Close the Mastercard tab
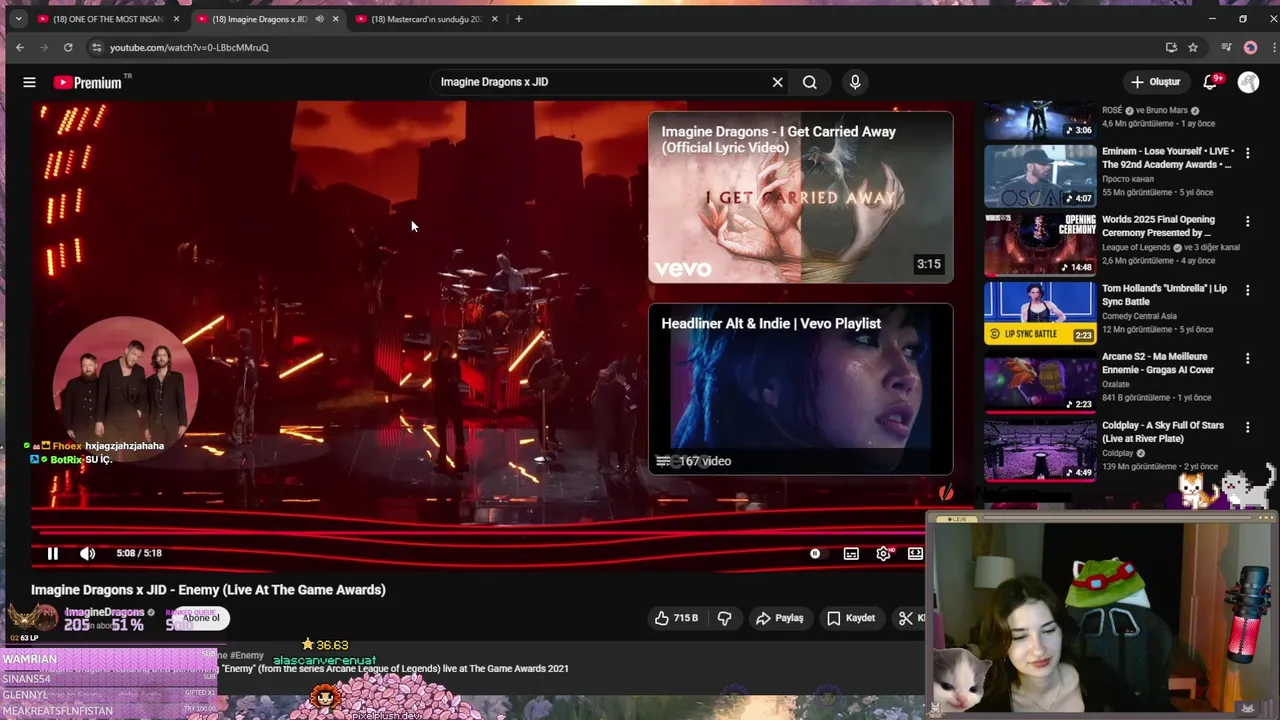This screenshot has height=720, width=1280. coord(494,19)
